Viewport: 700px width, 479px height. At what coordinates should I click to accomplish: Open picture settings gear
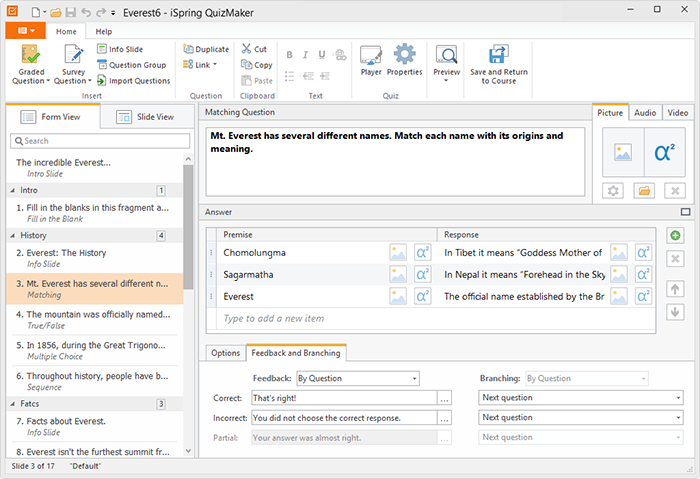(613, 191)
